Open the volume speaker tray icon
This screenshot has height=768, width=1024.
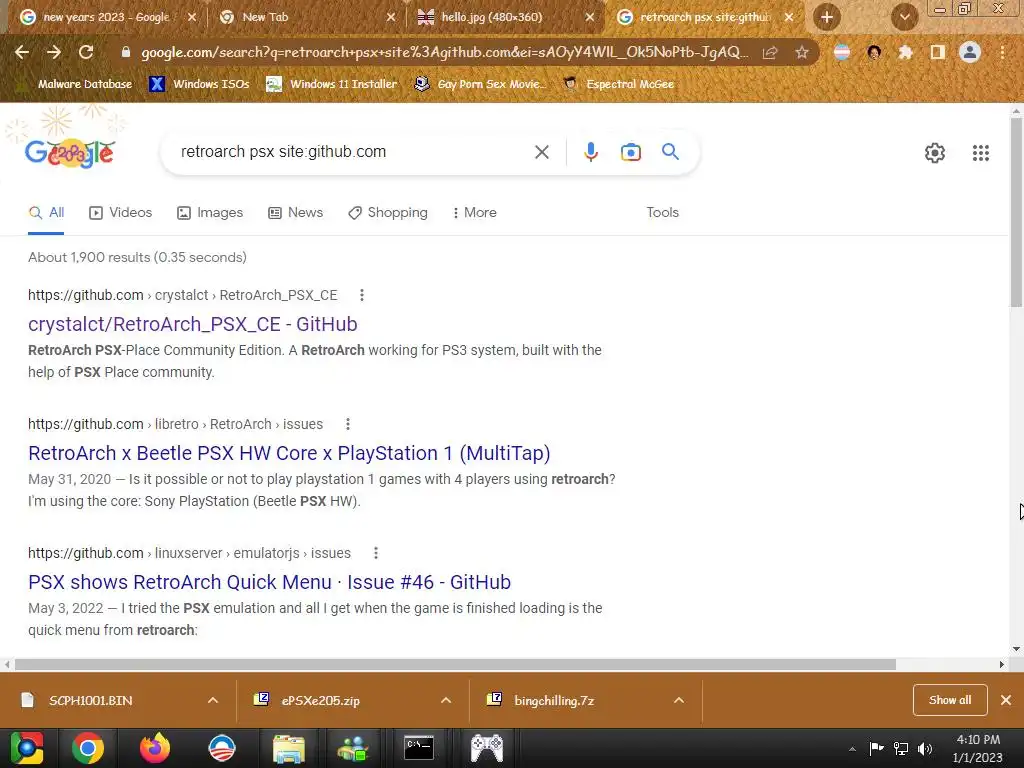coord(925,749)
